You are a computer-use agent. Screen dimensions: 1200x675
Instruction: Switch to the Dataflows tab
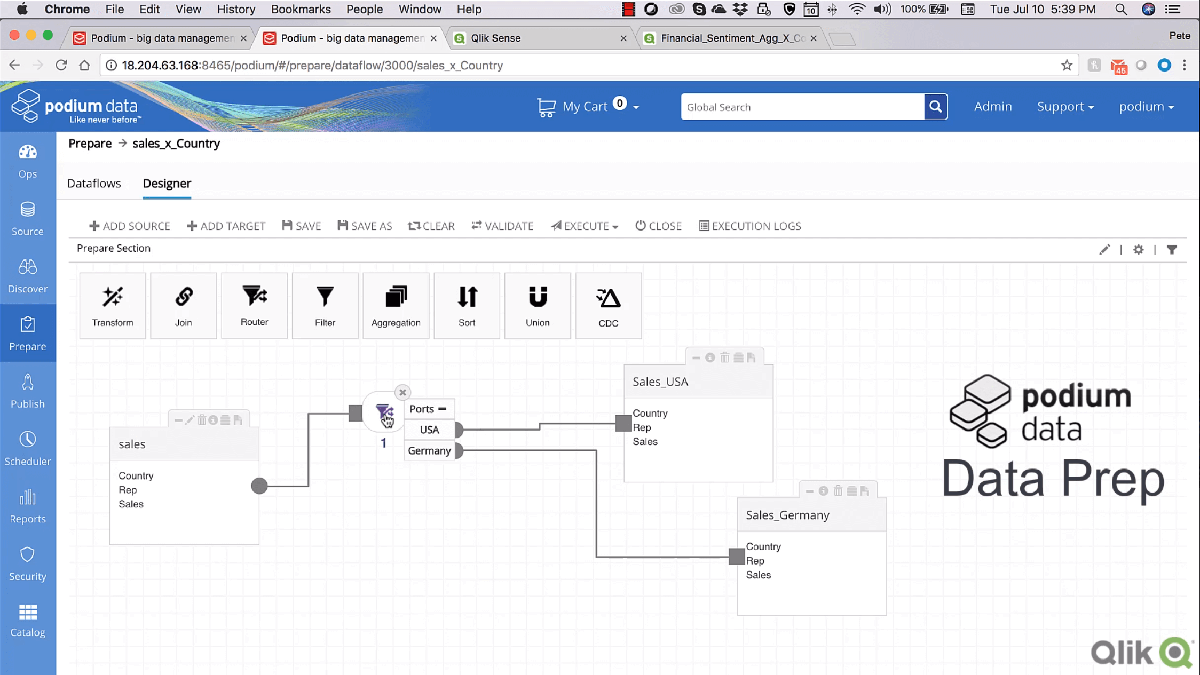coord(94,184)
